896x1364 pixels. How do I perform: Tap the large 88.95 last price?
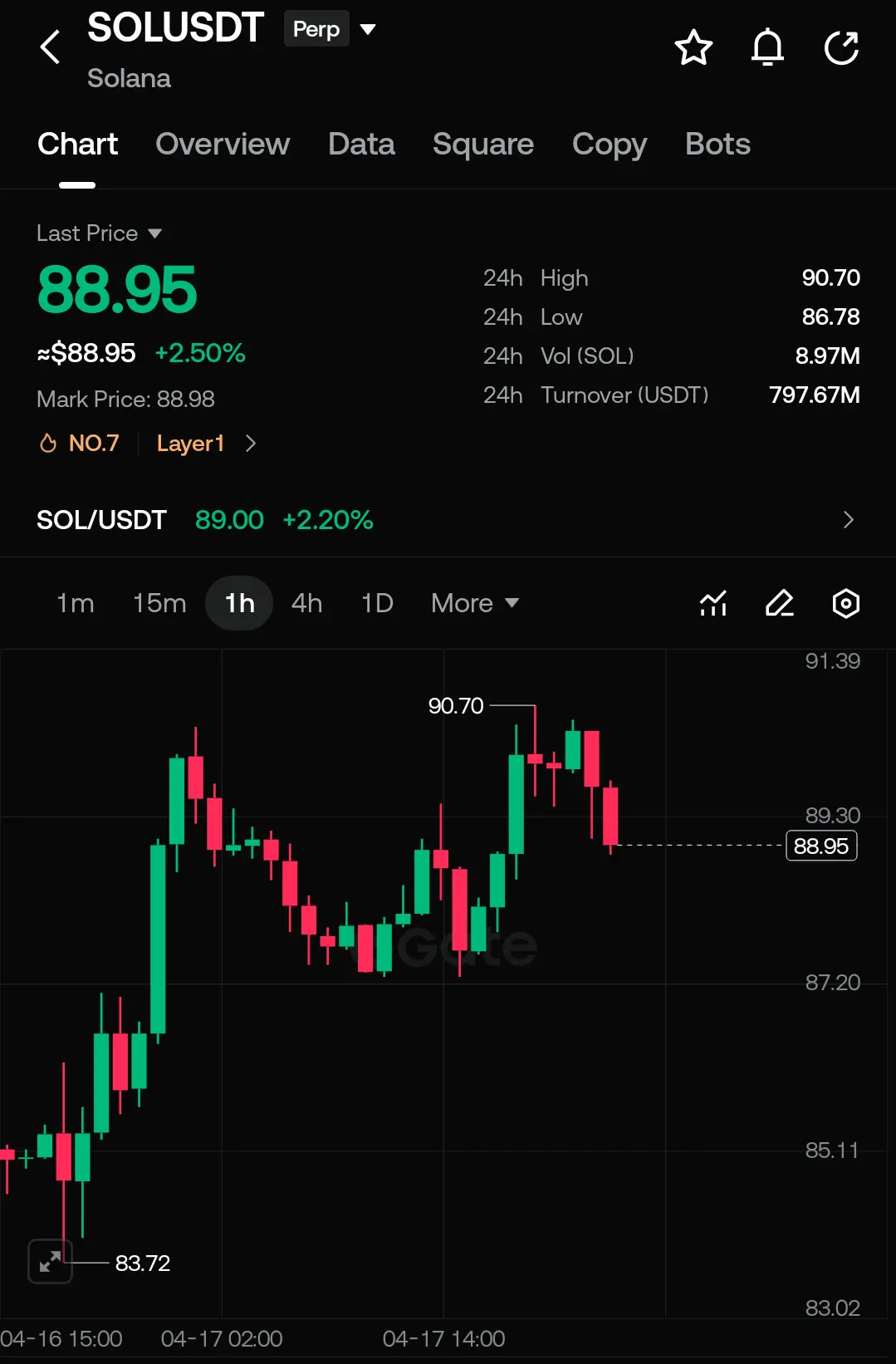pyautogui.click(x=117, y=290)
